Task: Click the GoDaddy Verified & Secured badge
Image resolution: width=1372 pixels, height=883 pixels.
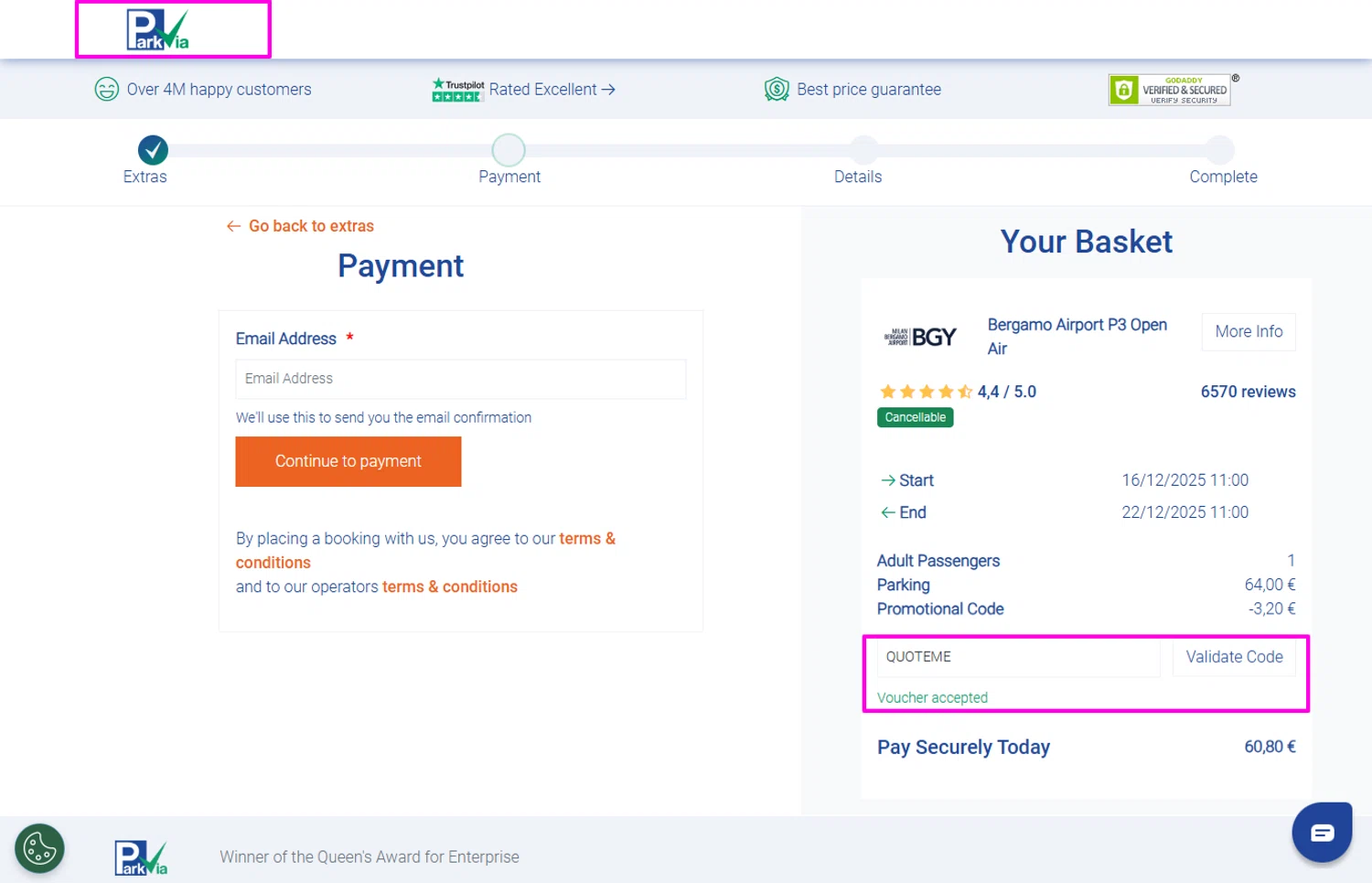Action: [x=1170, y=90]
